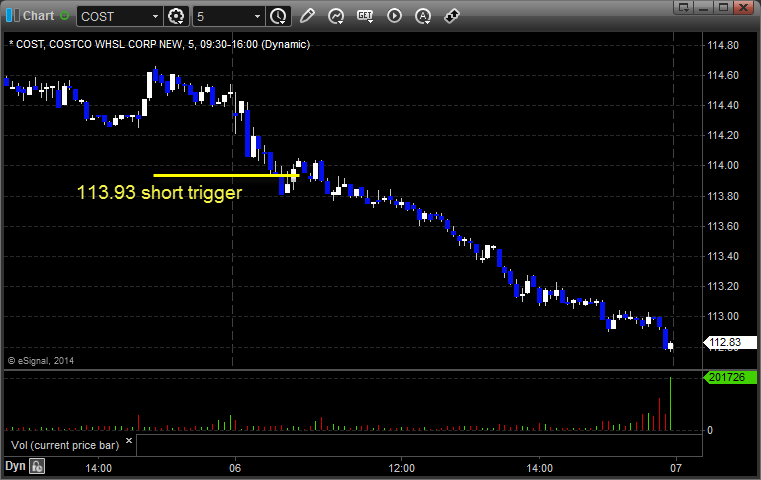Open the time template clock menu
Viewport: 761px width, 480px height.
(x=279, y=17)
